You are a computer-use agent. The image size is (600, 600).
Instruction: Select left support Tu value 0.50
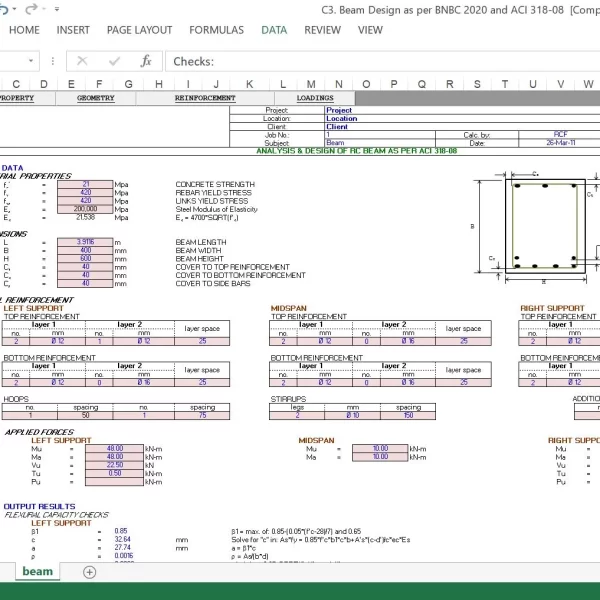pyautogui.click(x=114, y=473)
